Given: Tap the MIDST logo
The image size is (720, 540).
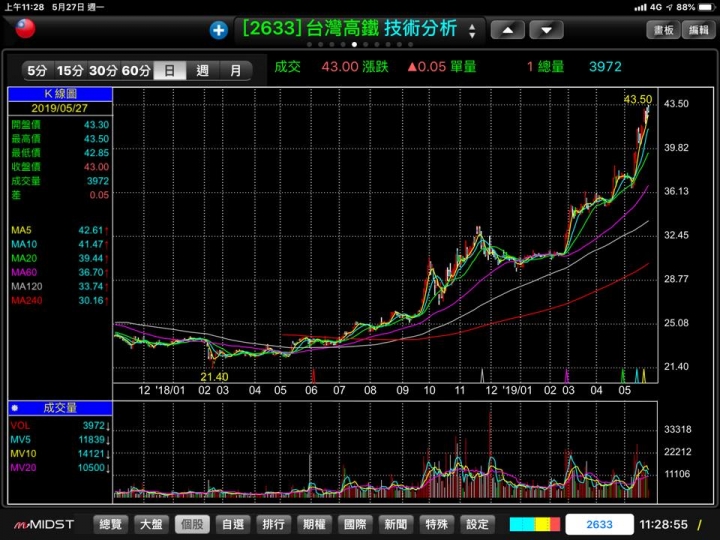Looking at the screenshot, I should tap(44, 524).
